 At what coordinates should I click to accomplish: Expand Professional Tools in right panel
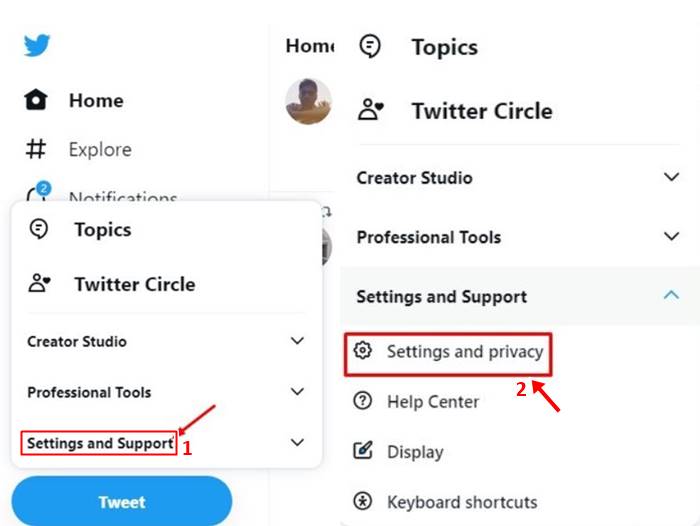[671, 237]
